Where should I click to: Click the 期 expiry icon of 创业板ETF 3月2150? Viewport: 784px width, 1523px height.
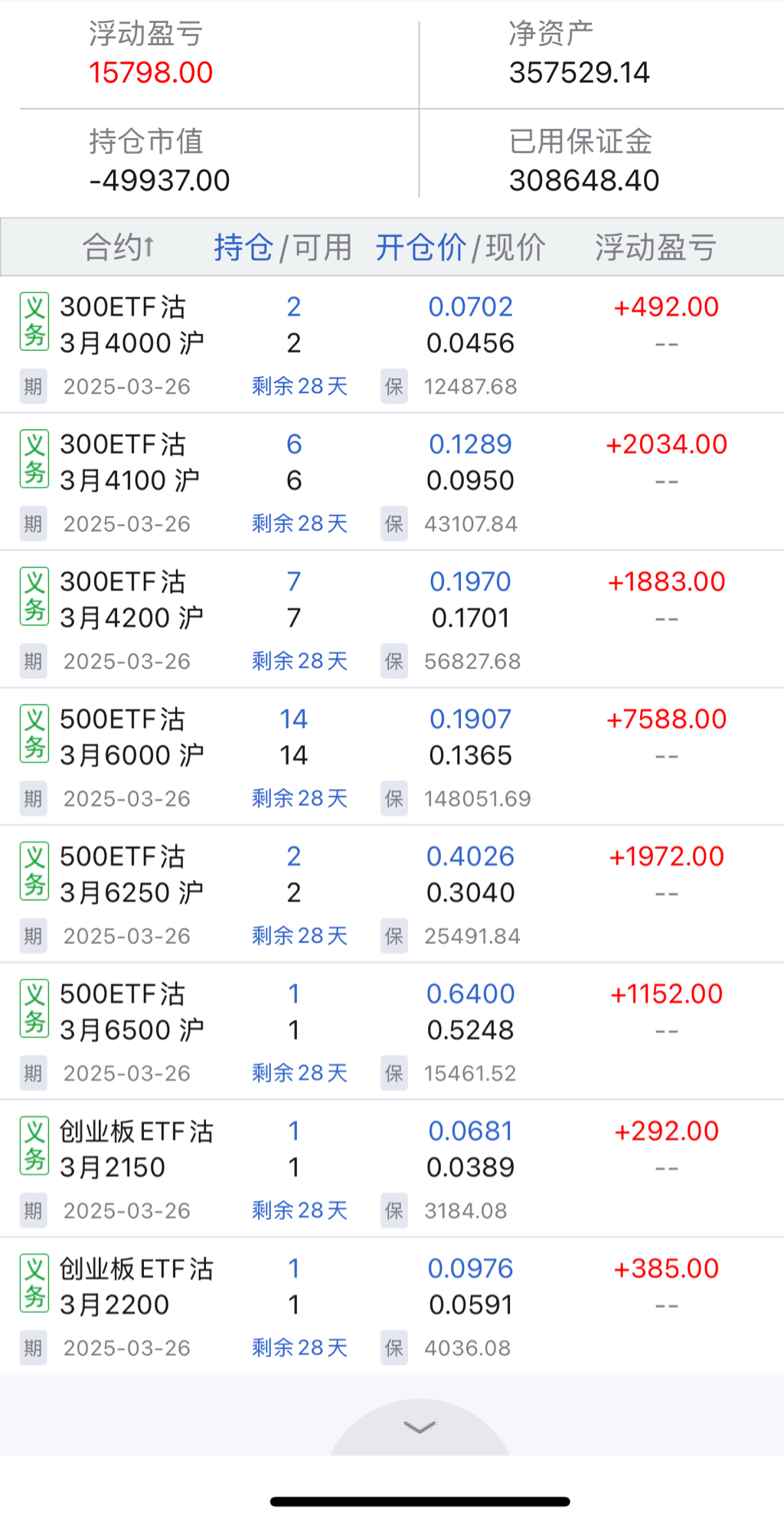pos(33,1210)
